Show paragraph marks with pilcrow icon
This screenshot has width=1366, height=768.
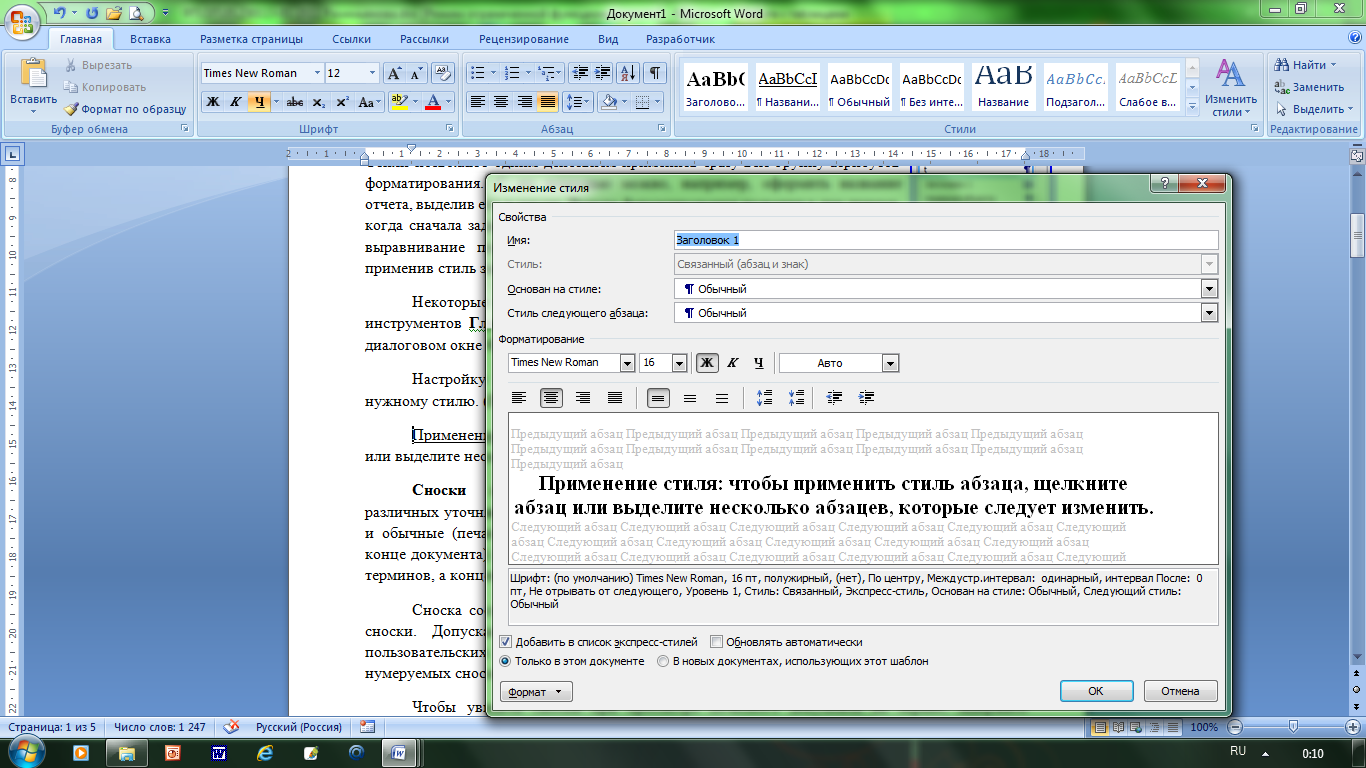click(654, 73)
